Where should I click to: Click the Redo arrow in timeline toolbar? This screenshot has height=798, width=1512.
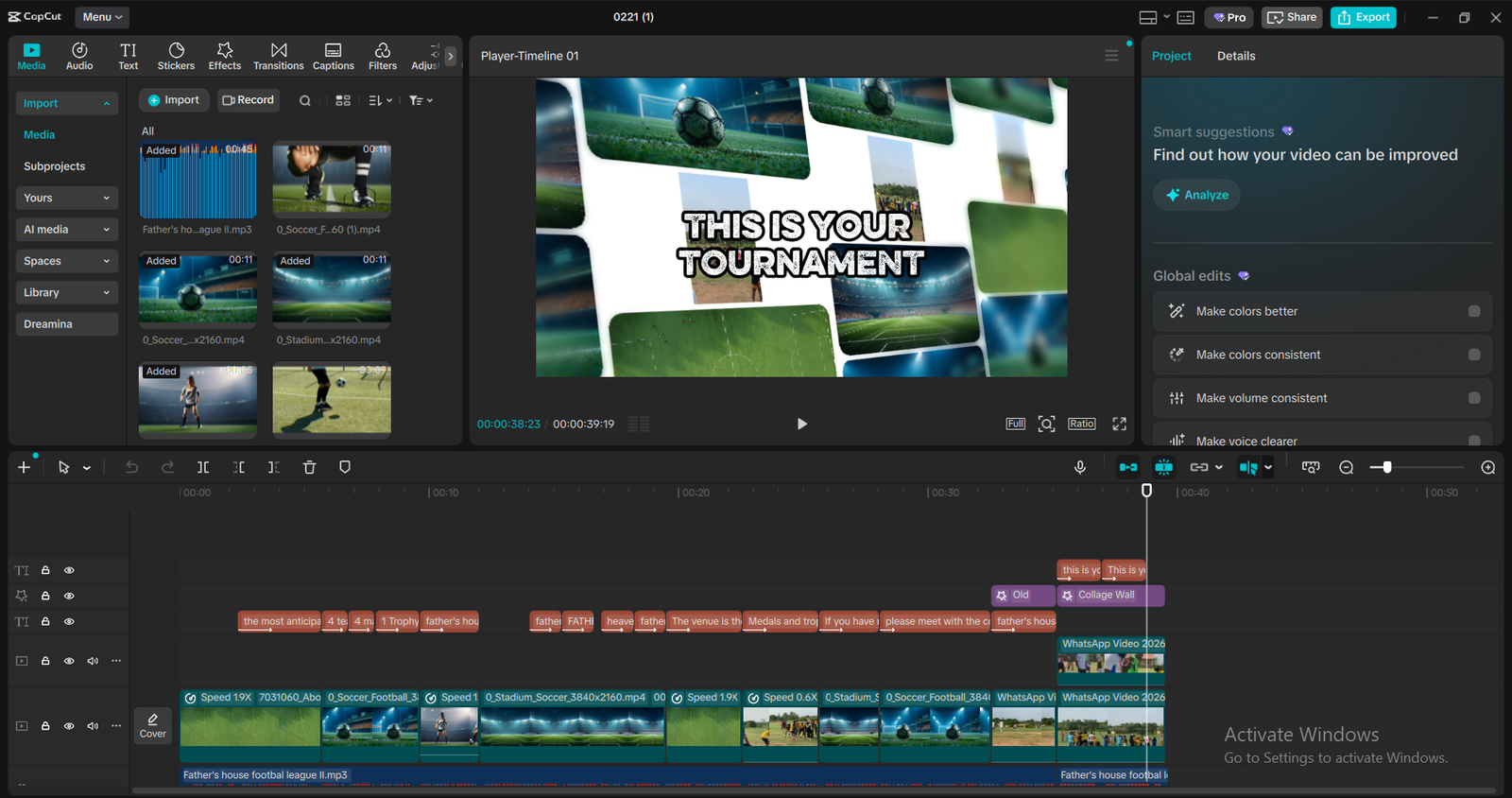(167, 467)
